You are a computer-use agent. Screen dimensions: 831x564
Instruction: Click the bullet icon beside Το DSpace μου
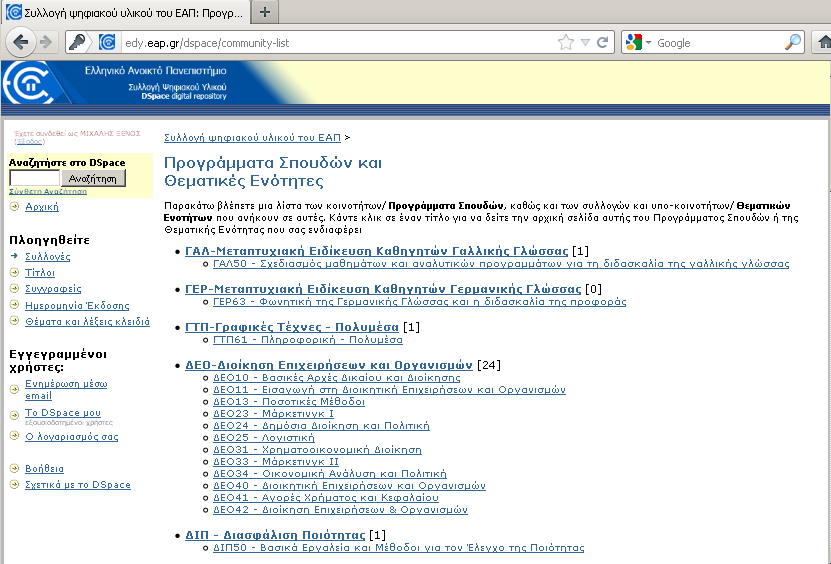click(14, 415)
